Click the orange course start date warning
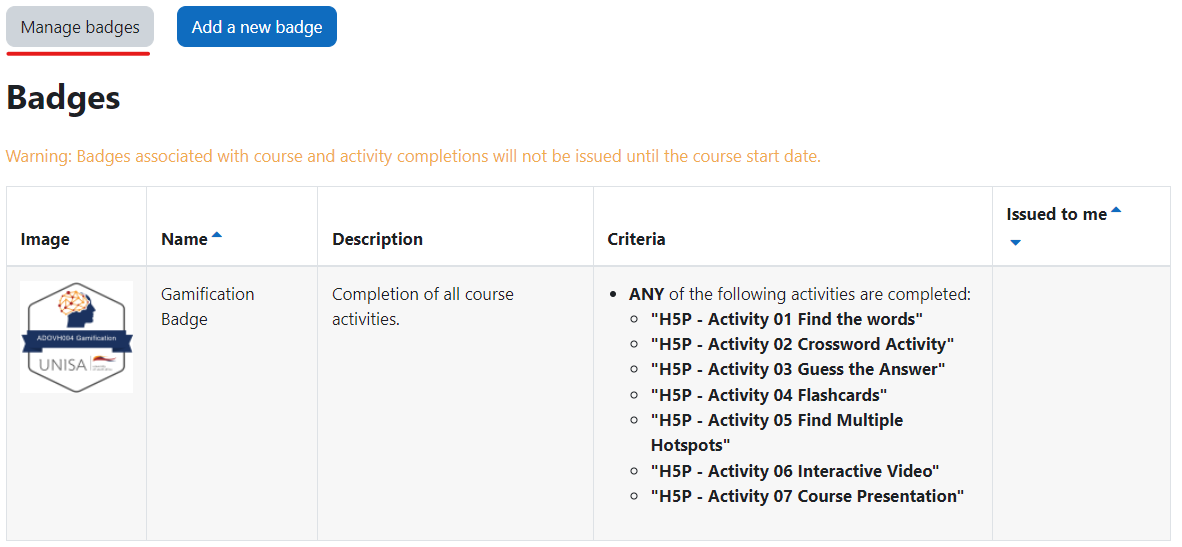 pos(413,157)
